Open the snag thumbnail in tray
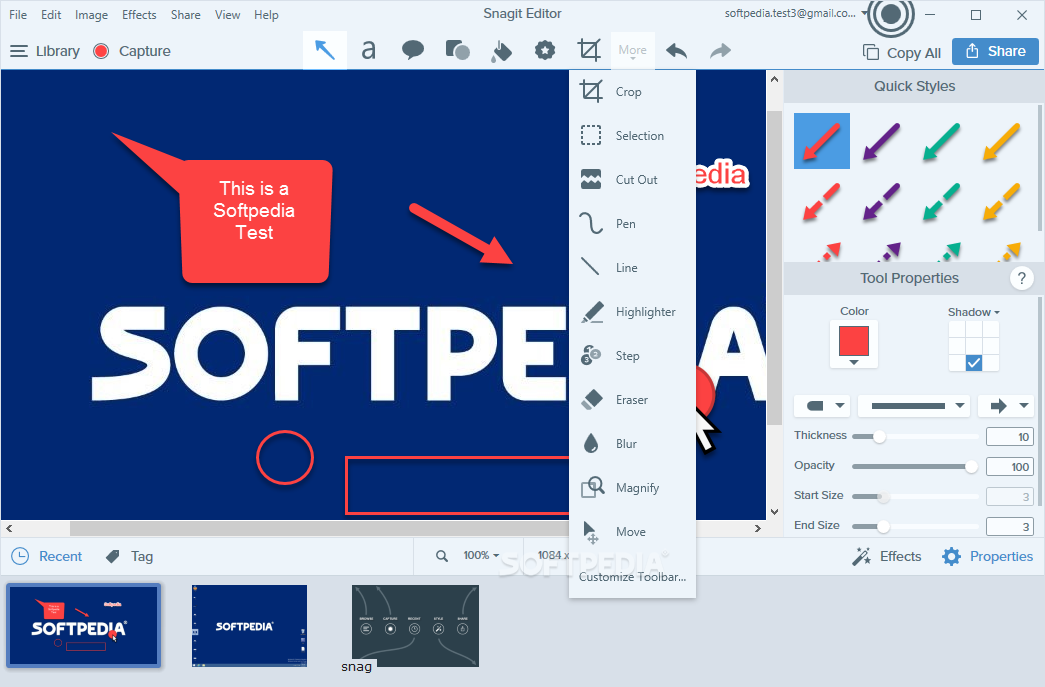The width and height of the screenshot is (1045, 687). click(x=415, y=626)
